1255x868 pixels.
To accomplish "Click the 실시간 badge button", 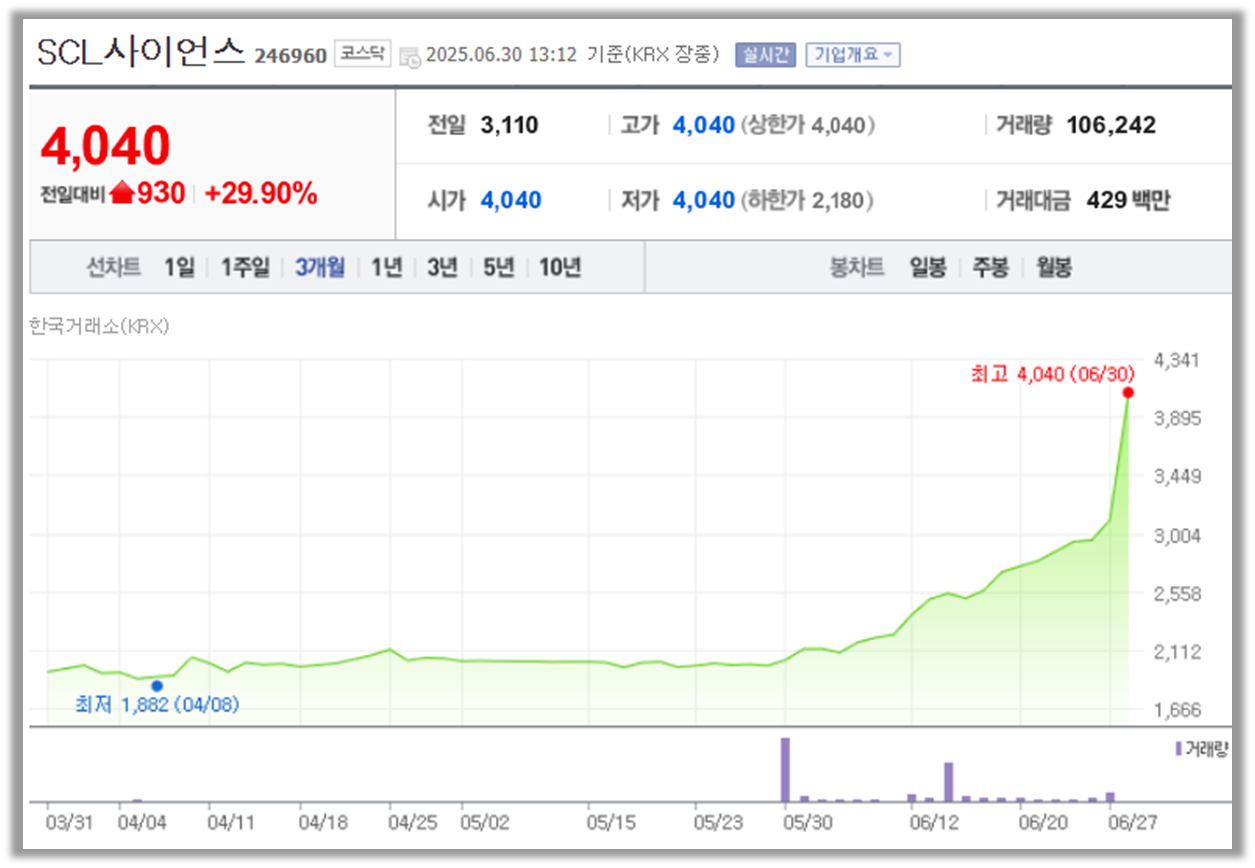I will point(765,54).
